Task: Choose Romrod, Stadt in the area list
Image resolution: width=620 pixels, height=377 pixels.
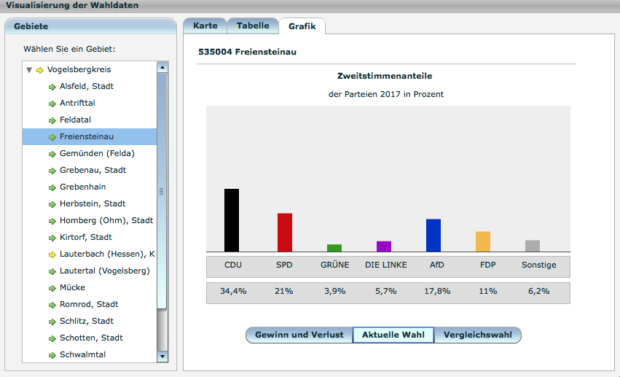Action: [x=89, y=304]
